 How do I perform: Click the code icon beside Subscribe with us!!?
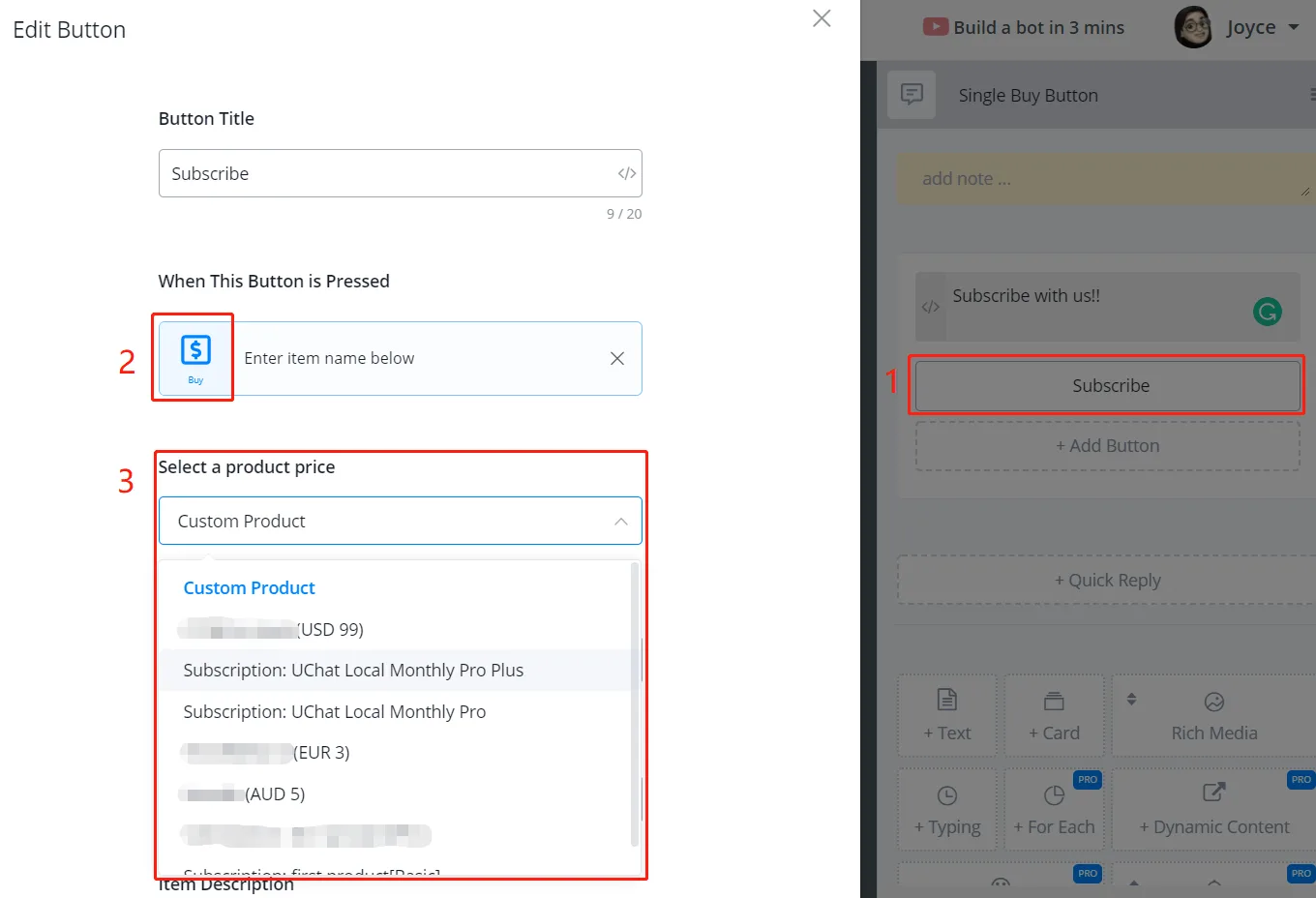point(931,307)
